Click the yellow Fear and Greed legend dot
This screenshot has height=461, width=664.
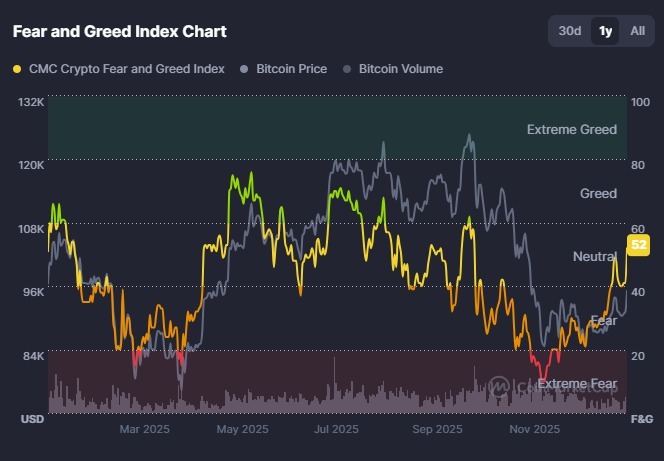17,69
